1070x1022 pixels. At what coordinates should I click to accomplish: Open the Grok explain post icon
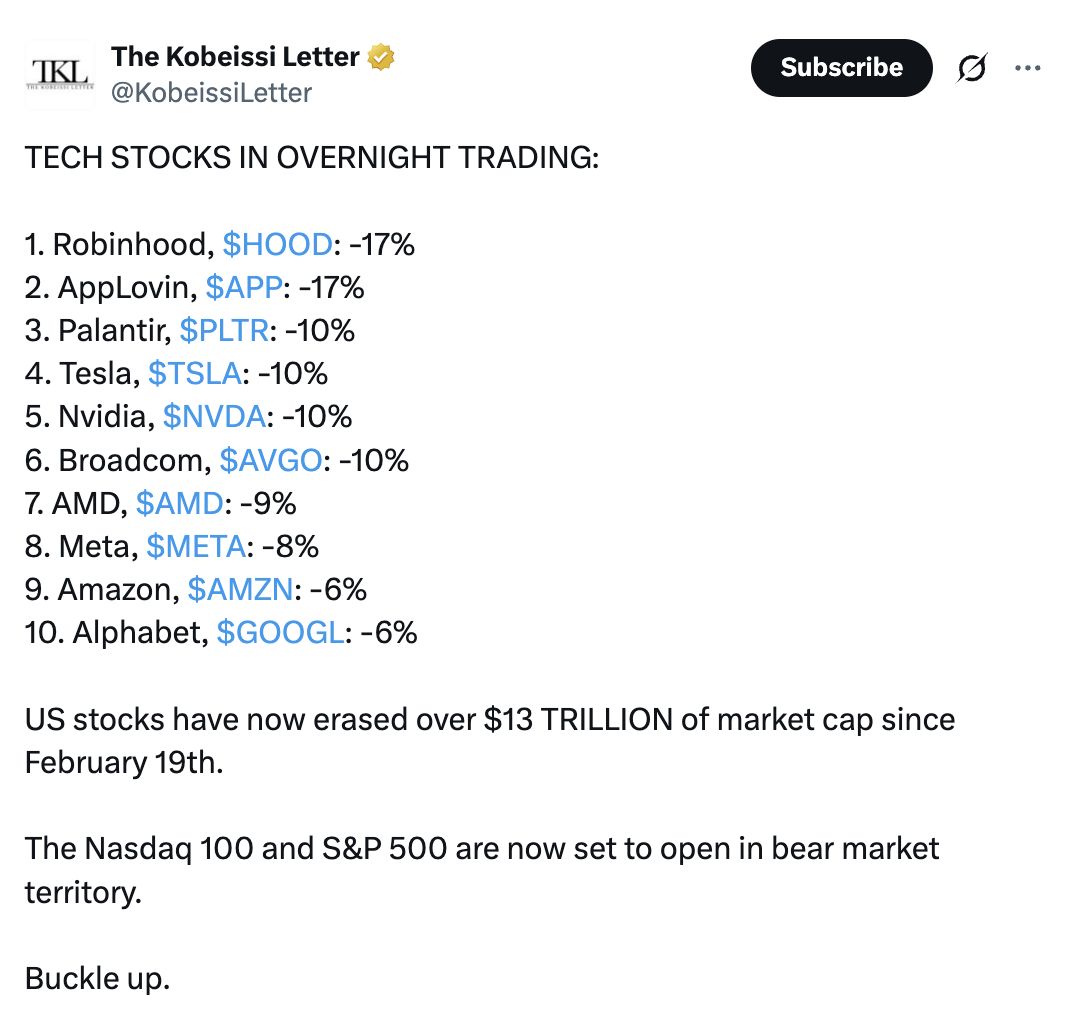(971, 68)
